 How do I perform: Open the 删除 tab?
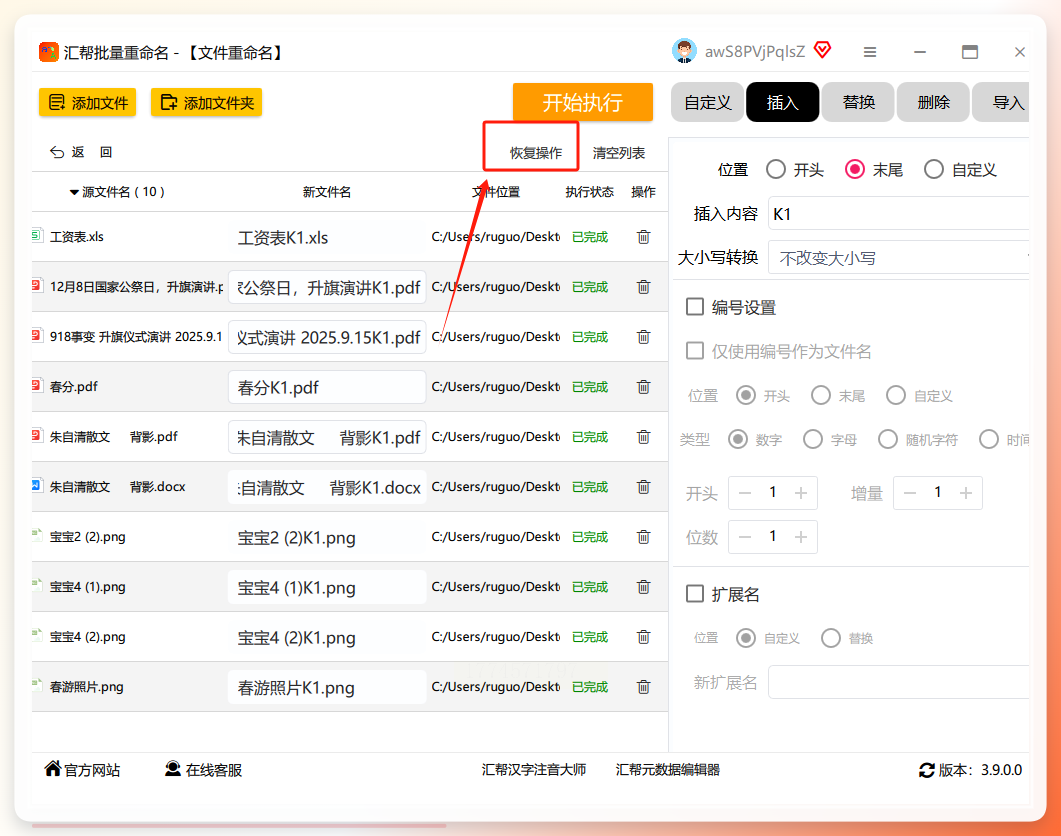(933, 102)
